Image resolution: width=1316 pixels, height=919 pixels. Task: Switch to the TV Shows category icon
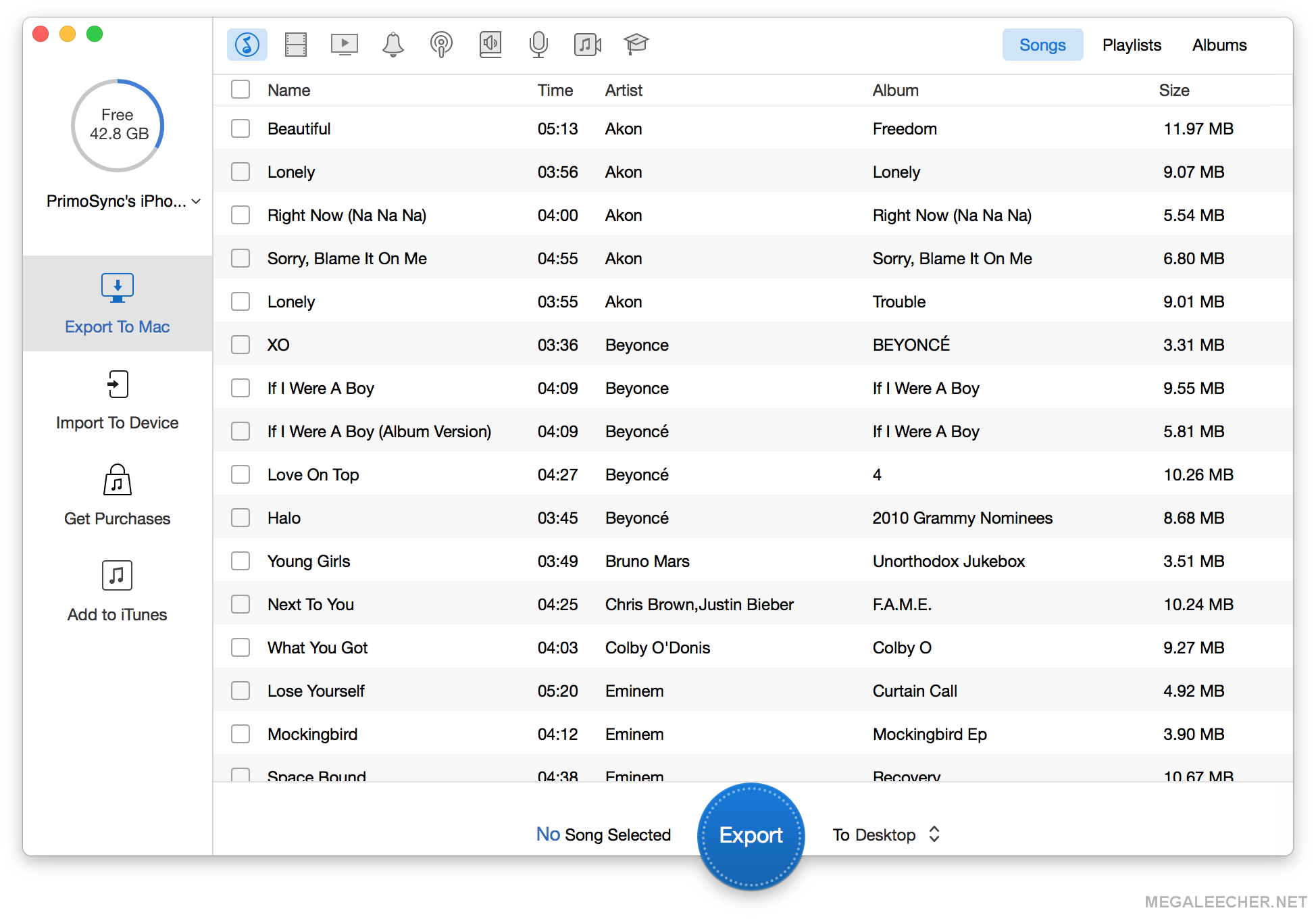(x=345, y=45)
